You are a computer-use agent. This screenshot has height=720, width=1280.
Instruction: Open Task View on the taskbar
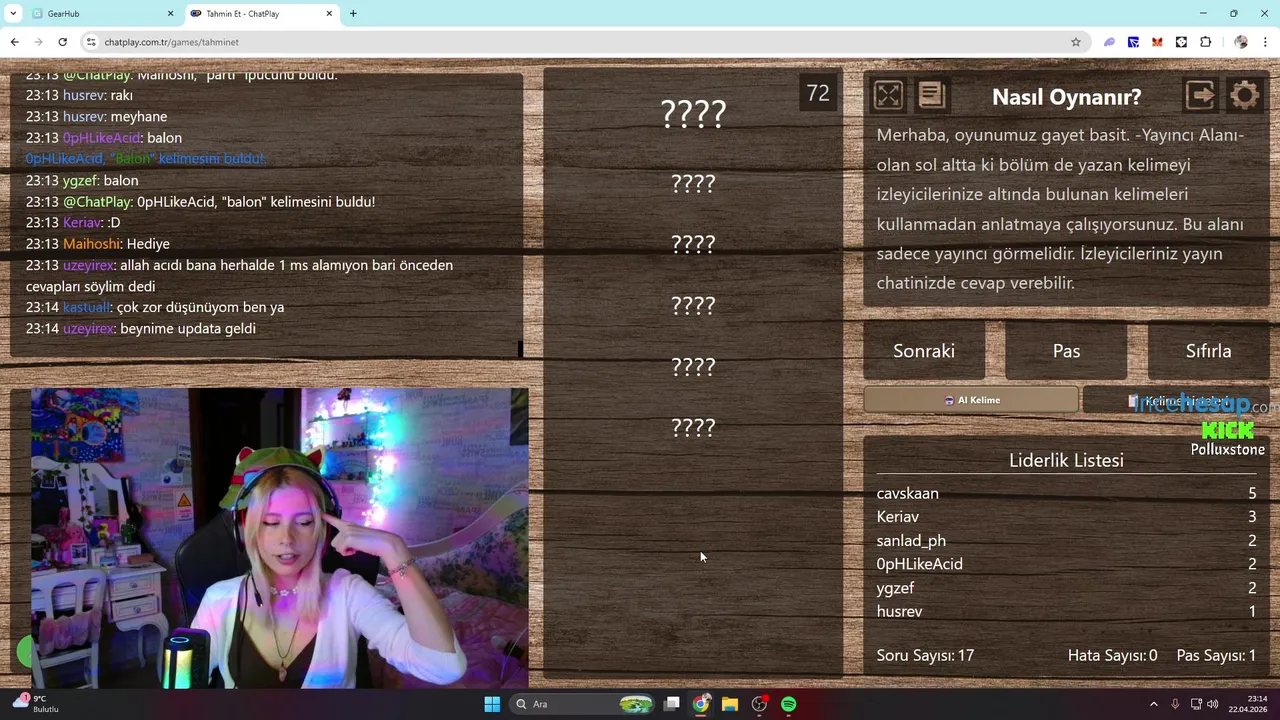coord(672,704)
